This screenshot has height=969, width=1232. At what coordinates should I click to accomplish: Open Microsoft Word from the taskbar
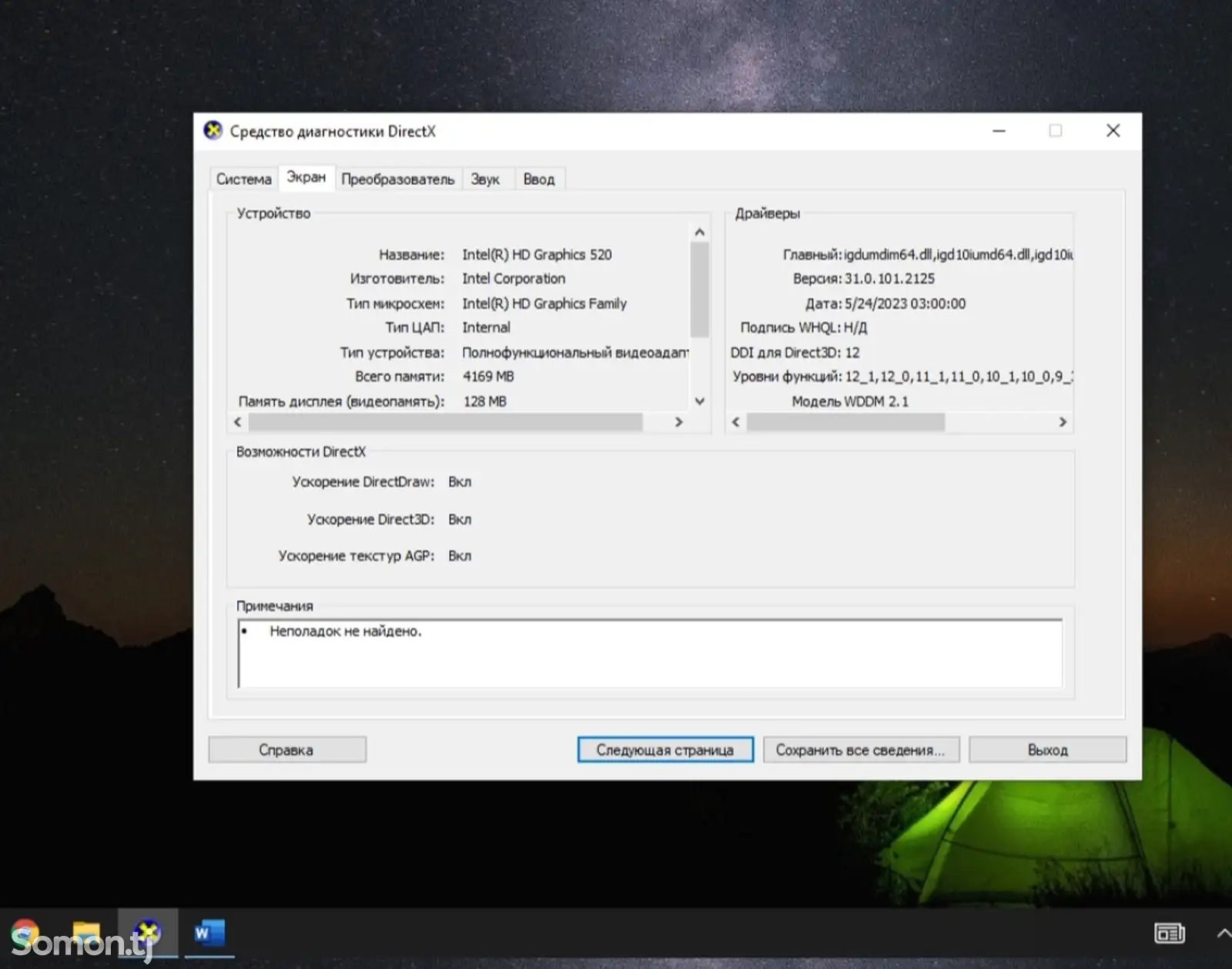[209, 934]
